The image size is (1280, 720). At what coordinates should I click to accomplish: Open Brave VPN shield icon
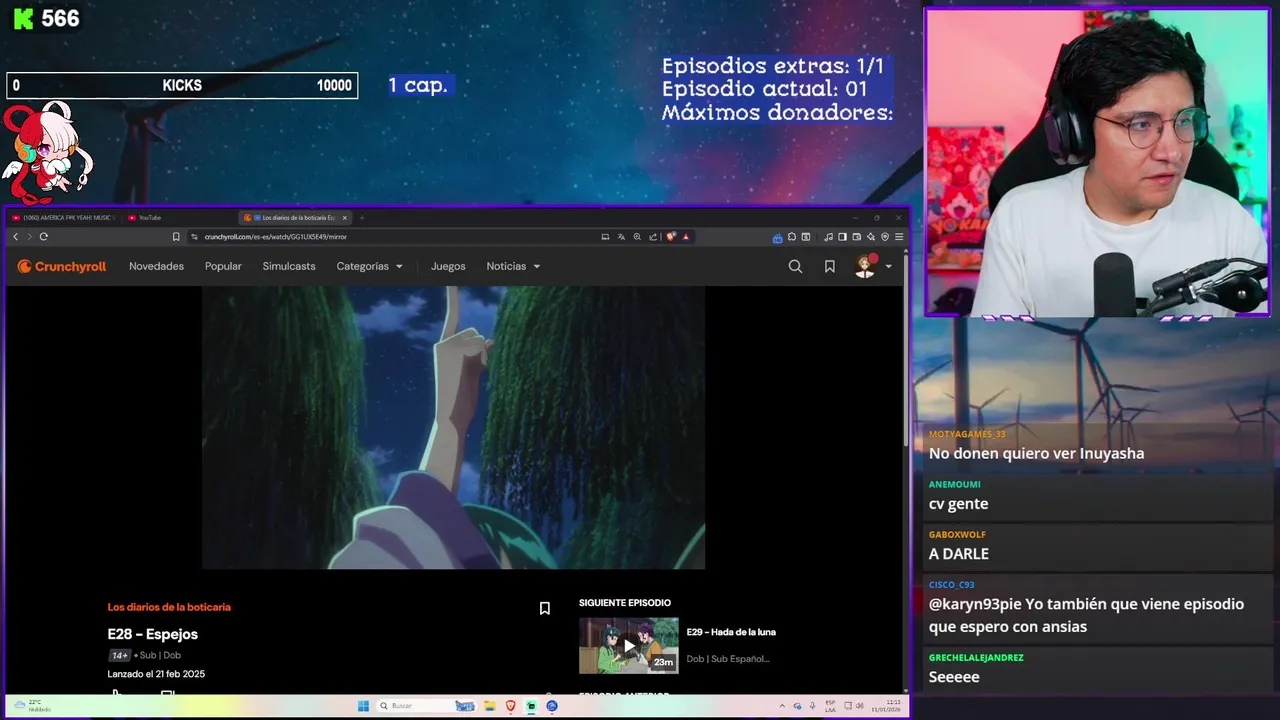(885, 237)
